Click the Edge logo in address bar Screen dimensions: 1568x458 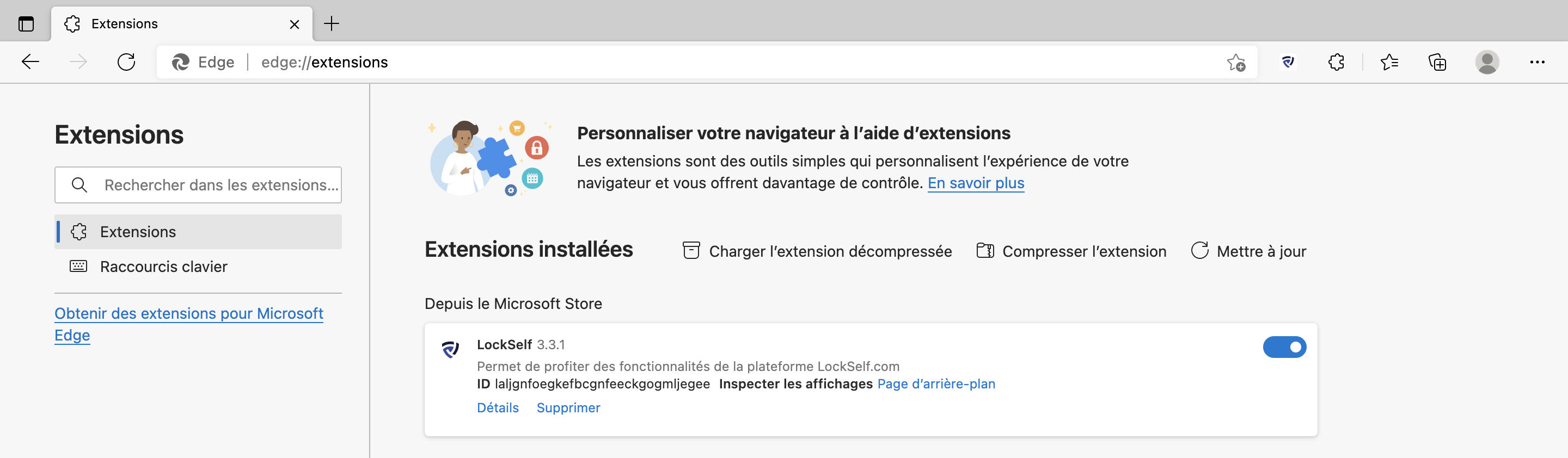(181, 62)
